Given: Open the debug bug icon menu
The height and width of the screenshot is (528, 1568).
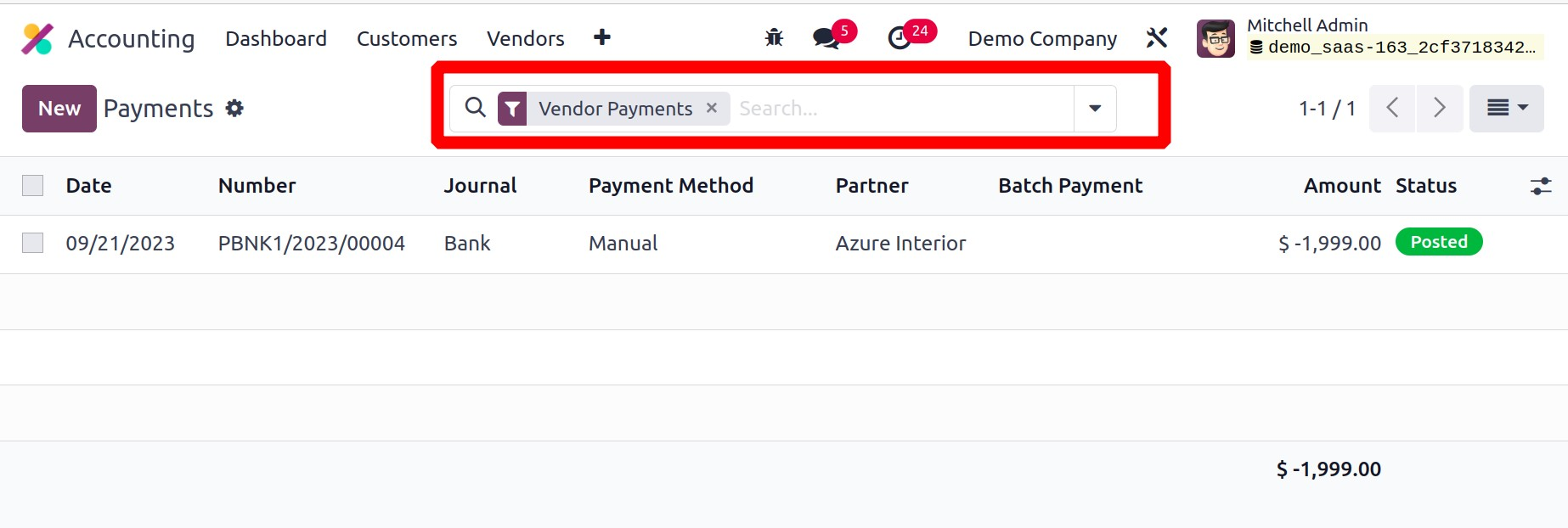Looking at the screenshot, I should tap(774, 38).
